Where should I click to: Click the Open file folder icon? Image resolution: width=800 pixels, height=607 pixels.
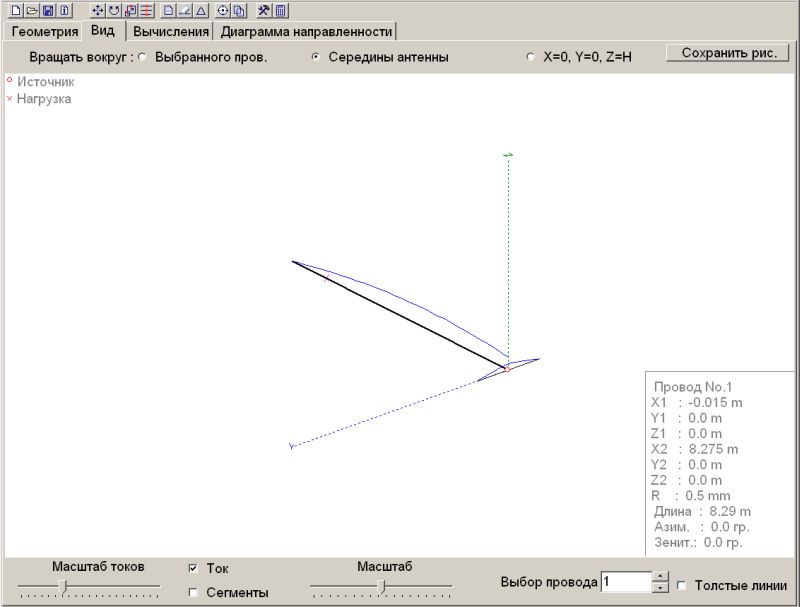tap(31, 10)
